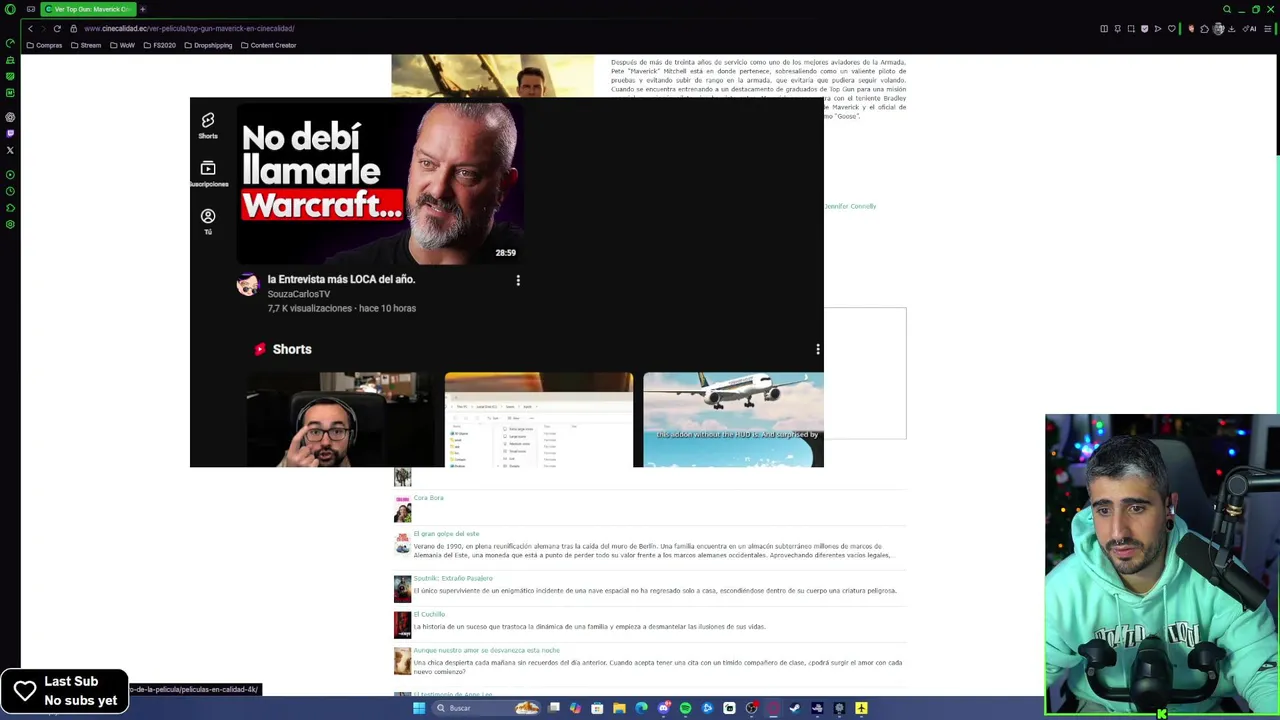Viewport: 1280px width, 720px height.
Task: Open options menu for 'la Entrevista más LOCA' video
Action: [x=518, y=281]
